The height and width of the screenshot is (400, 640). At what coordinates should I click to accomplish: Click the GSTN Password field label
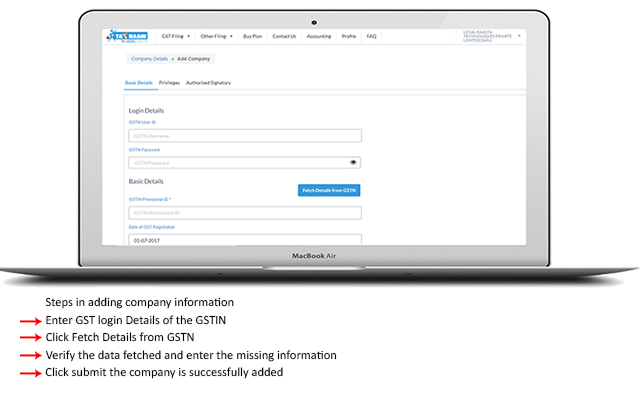[144, 150]
